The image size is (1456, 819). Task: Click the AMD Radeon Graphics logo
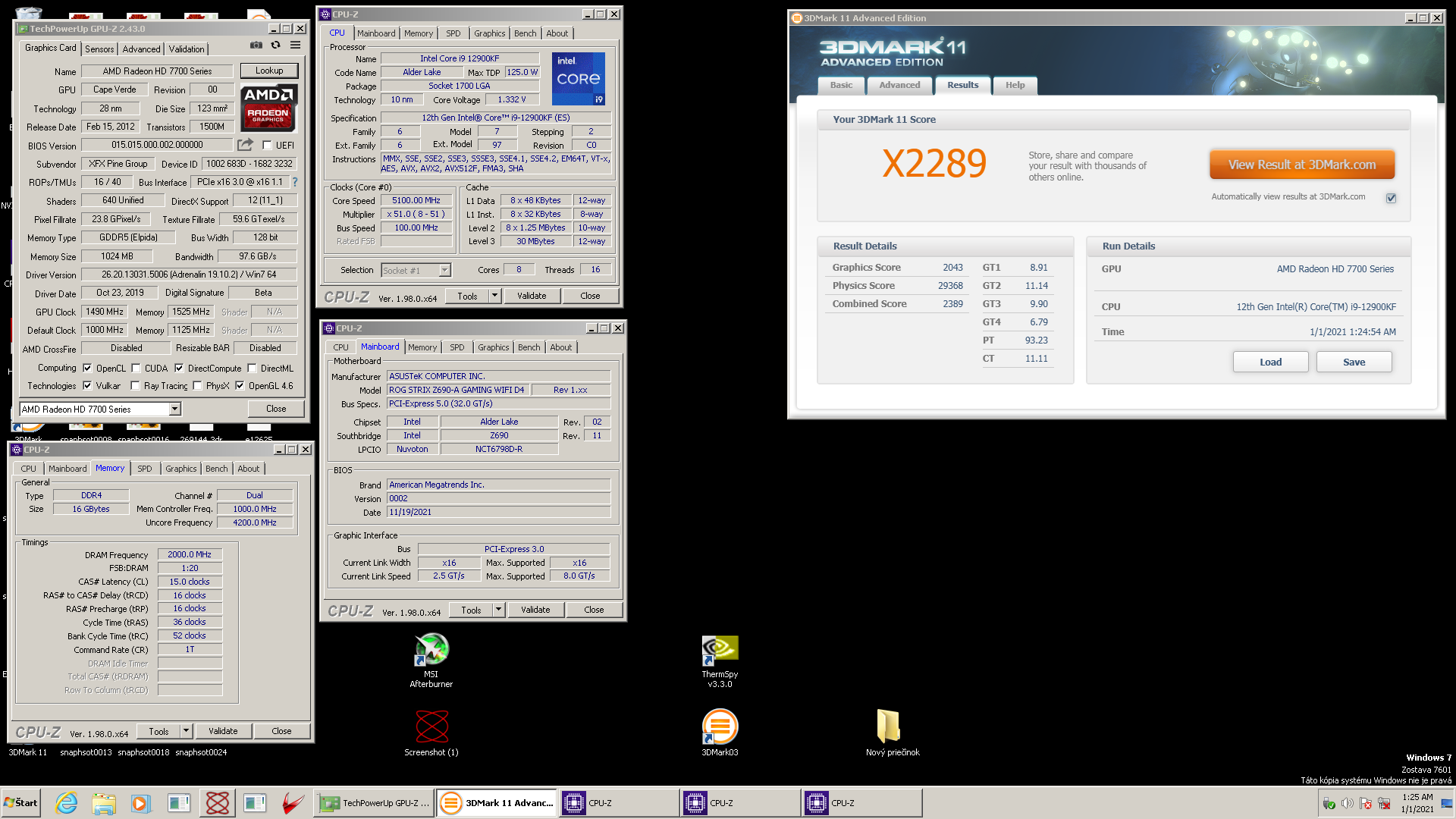[269, 108]
